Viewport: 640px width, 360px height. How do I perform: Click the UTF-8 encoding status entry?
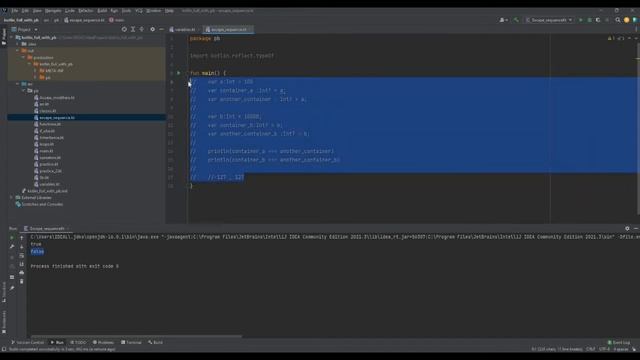coord(604,349)
